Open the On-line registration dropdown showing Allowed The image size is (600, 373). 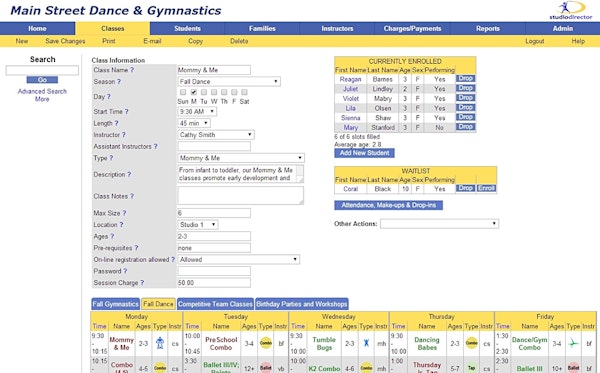239,259
